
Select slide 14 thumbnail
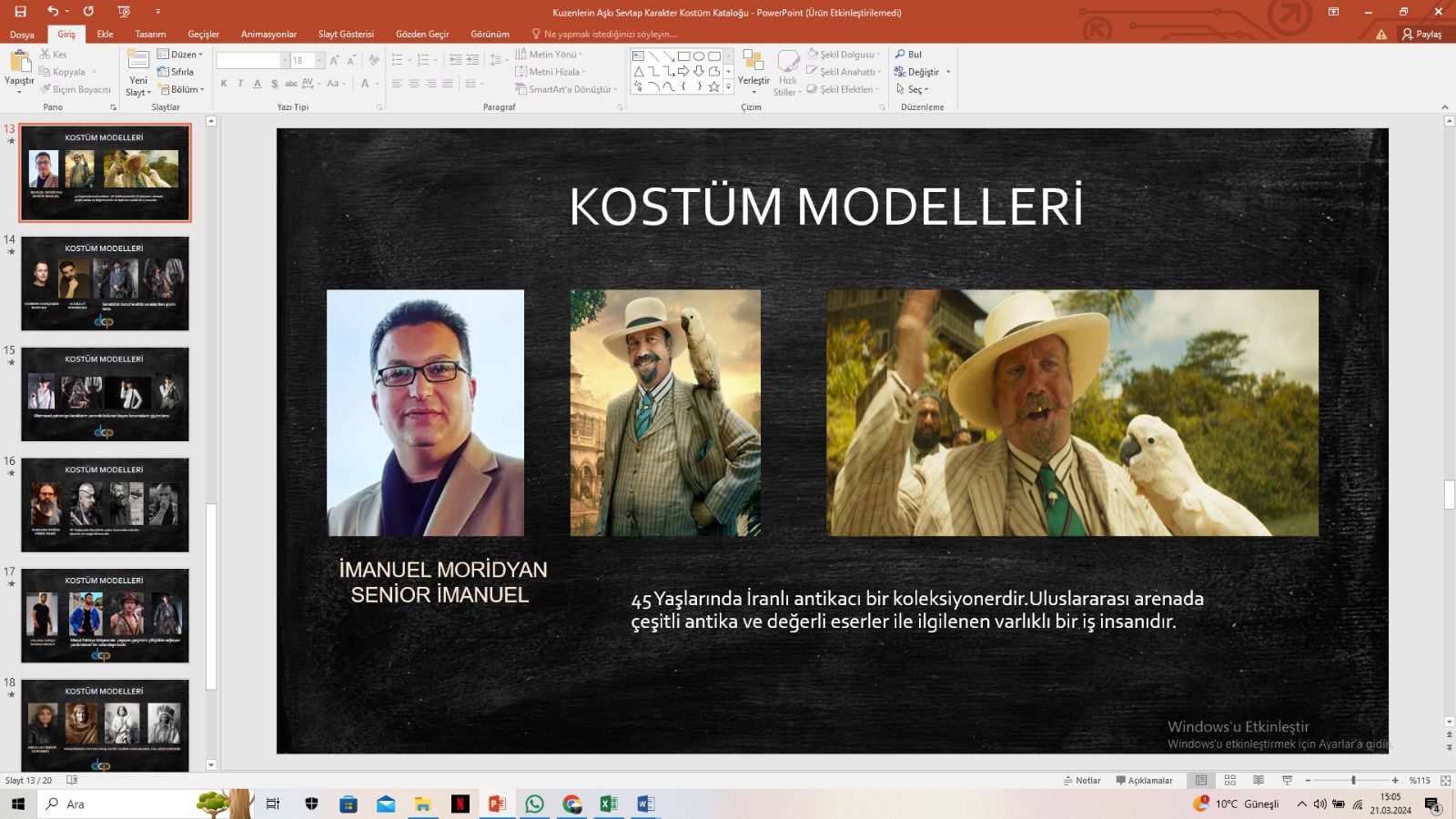click(105, 284)
